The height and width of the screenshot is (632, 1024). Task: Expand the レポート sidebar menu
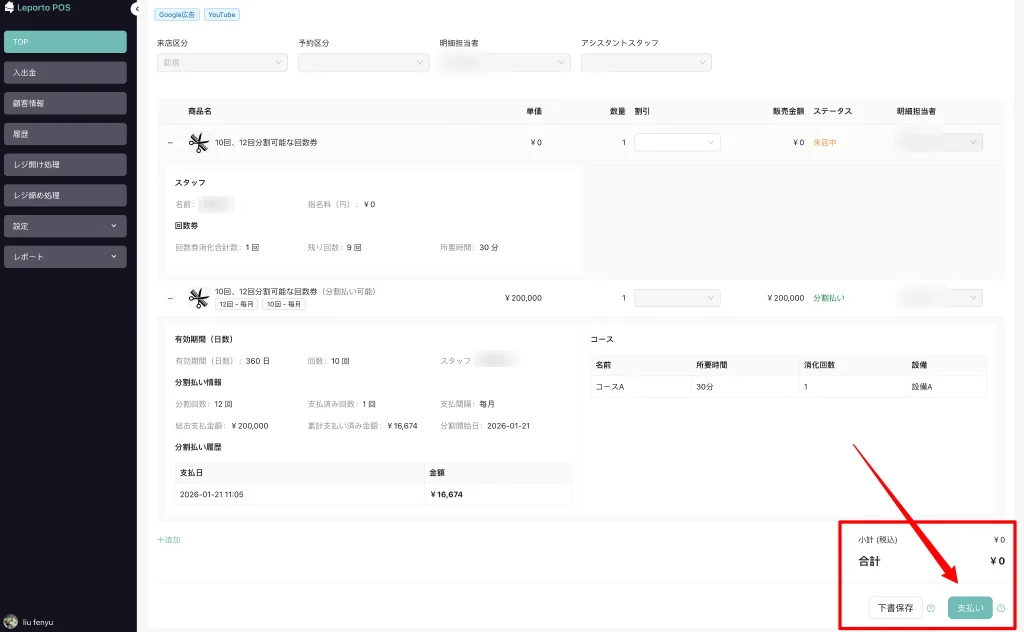pyautogui.click(x=65, y=257)
